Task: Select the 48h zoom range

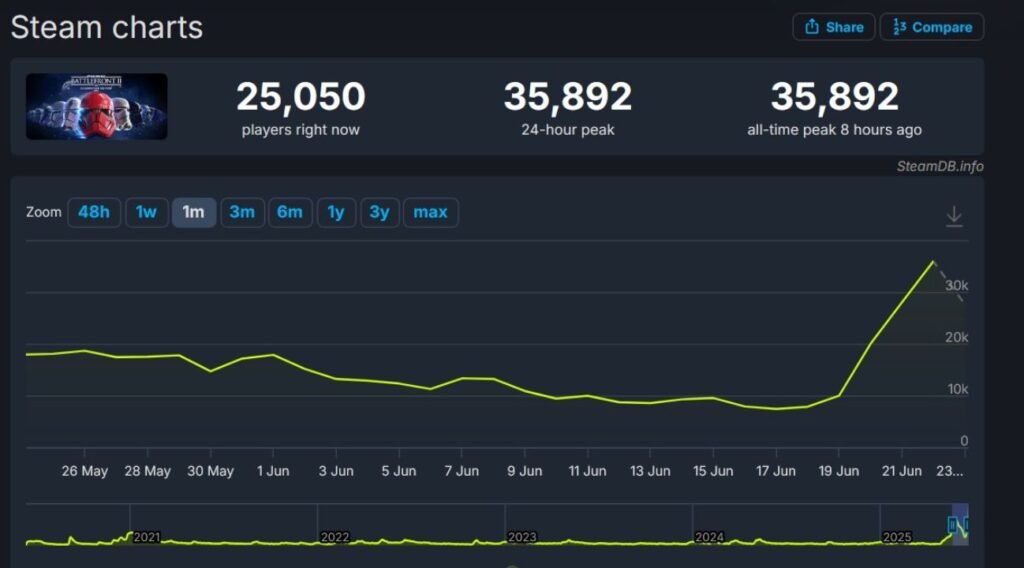Action: (x=94, y=212)
